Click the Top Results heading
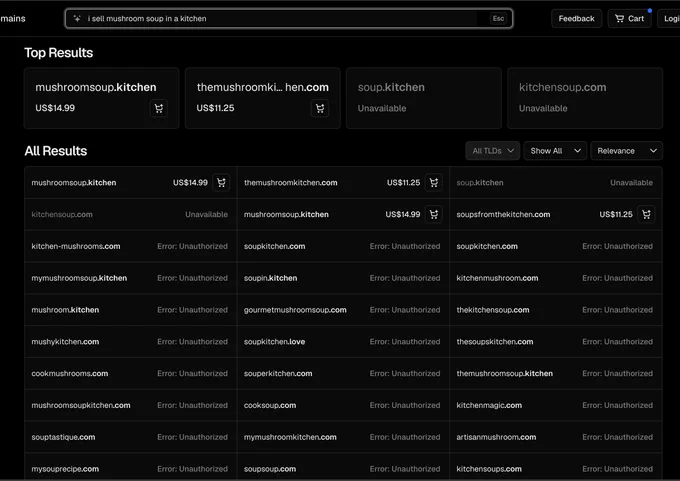 59,53
